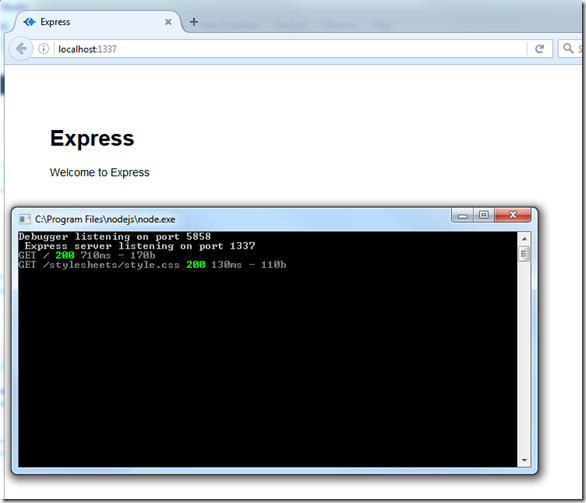Click the 'GET / 200 710ms' log line
Screen dimensions: 586x503
click(87, 255)
